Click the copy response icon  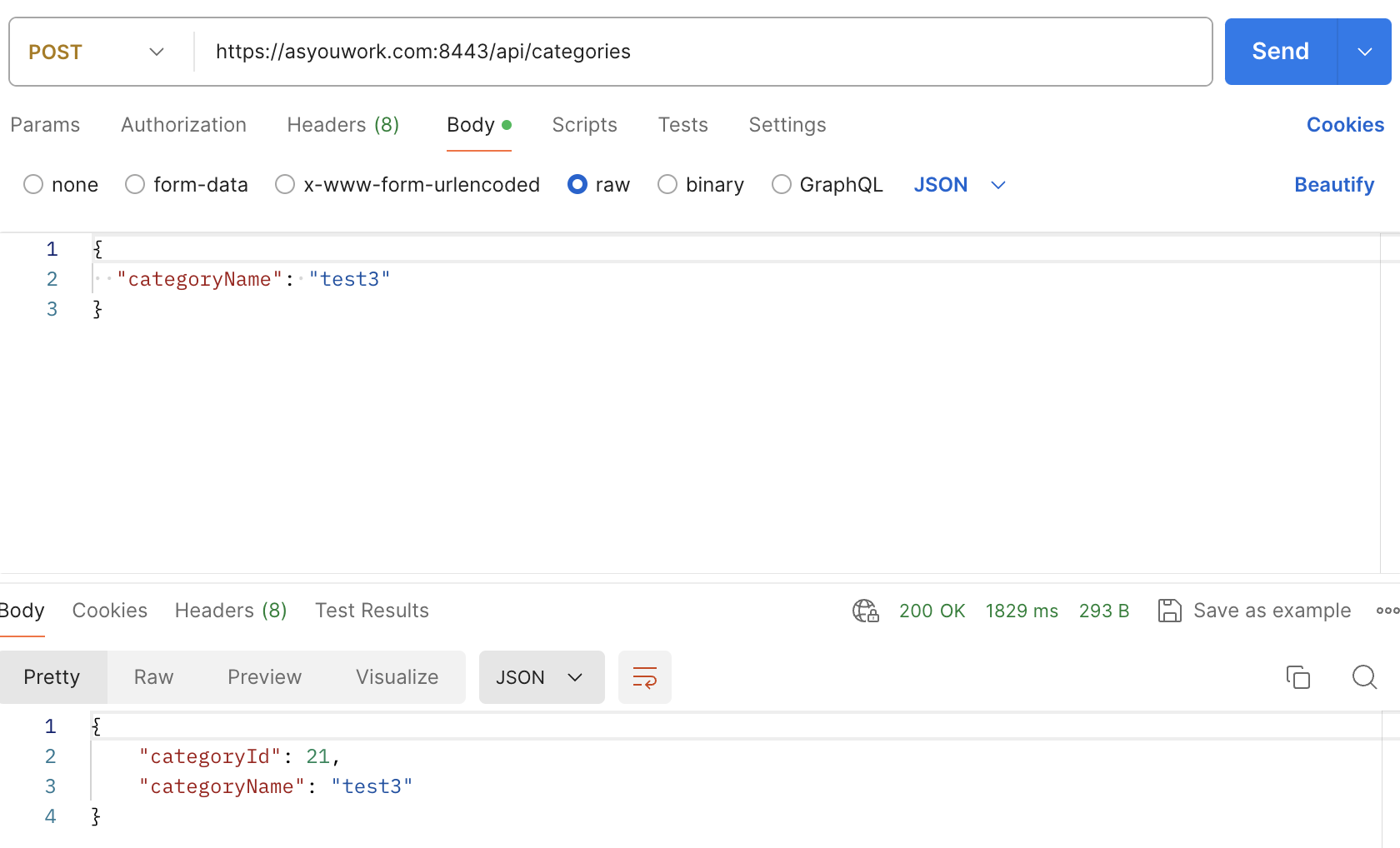pyautogui.click(x=1298, y=677)
